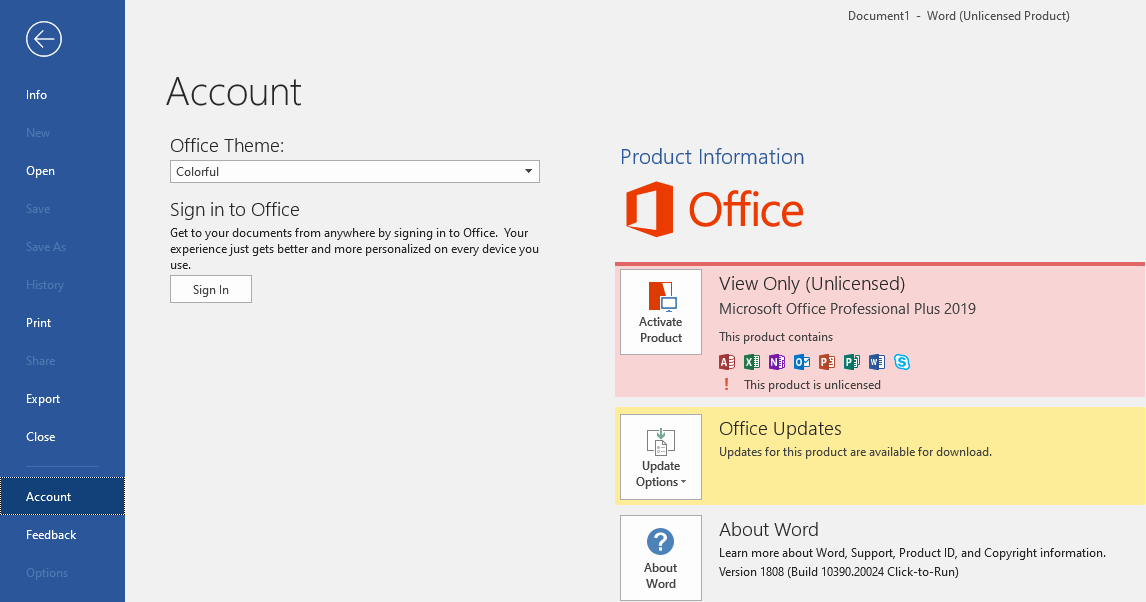Click the 'About Word' heading
This screenshot has width=1146, height=602.
[768, 530]
